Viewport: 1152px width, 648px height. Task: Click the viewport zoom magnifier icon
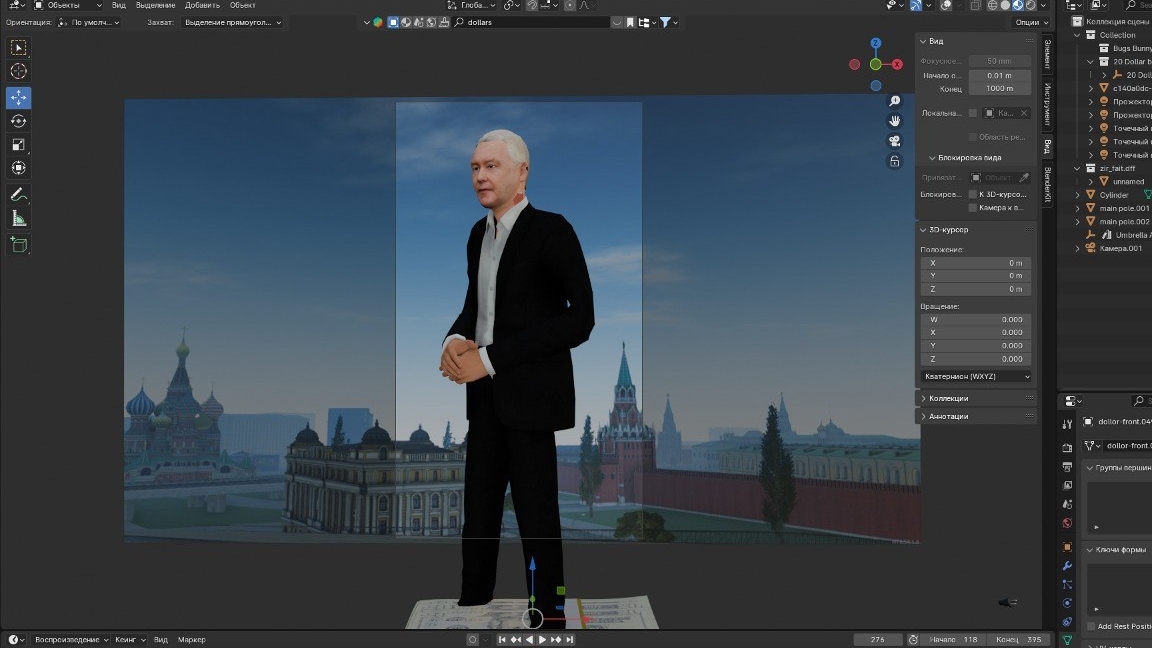[x=894, y=101]
